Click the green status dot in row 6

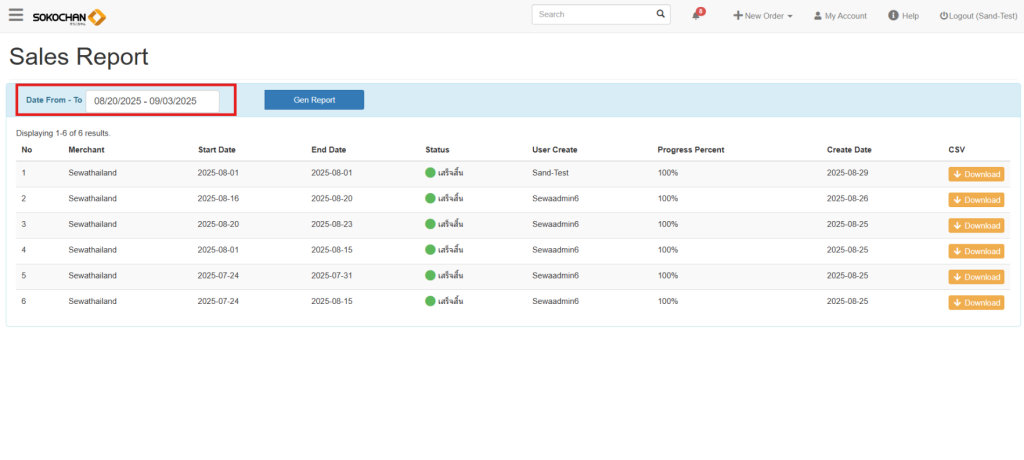coord(430,301)
